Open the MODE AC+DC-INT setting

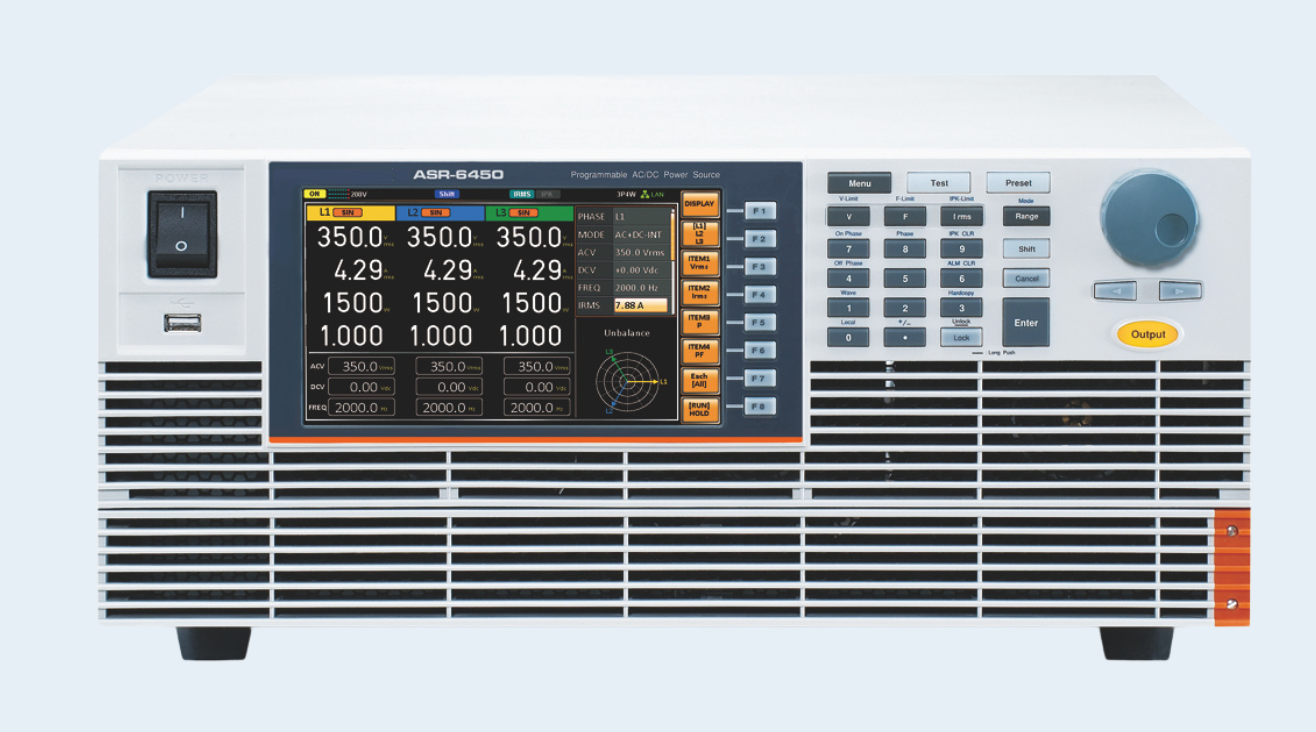point(621,235)
